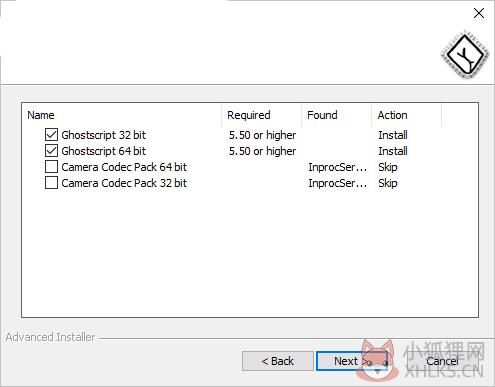
Task: Click the Action column header
Action: click(x=406, y=115)
